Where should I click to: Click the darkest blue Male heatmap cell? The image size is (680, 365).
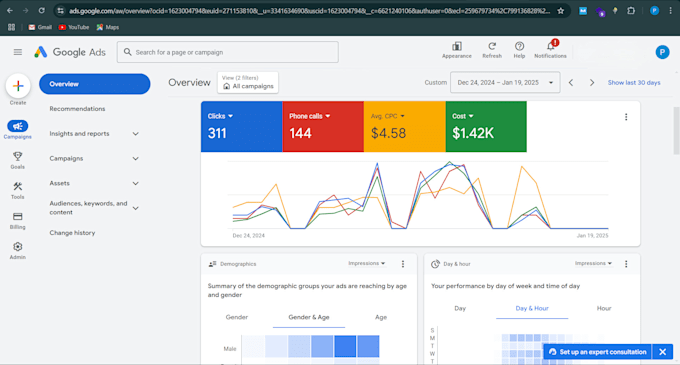tap(345, 347)
